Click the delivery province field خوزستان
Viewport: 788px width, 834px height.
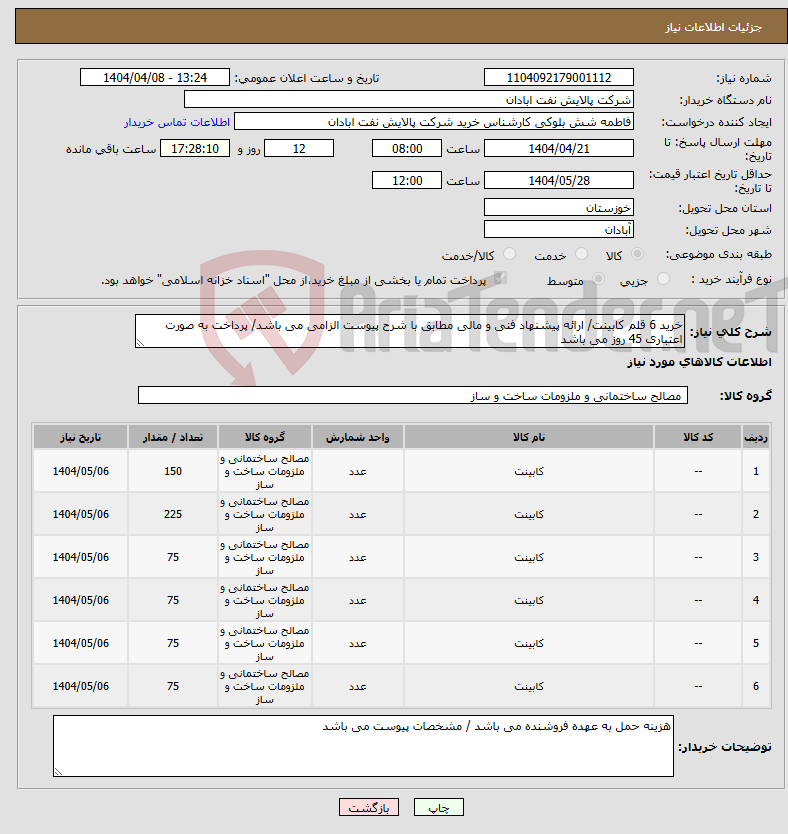point(559,207)
